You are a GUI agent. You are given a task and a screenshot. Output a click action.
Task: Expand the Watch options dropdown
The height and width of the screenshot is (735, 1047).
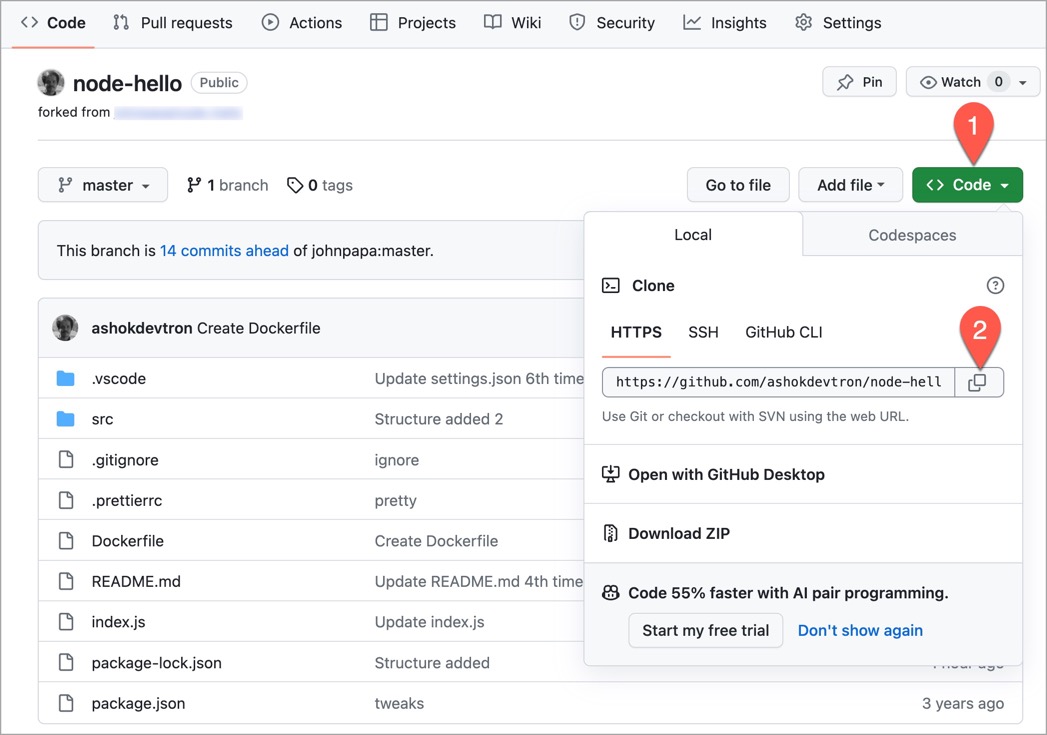1022,82
